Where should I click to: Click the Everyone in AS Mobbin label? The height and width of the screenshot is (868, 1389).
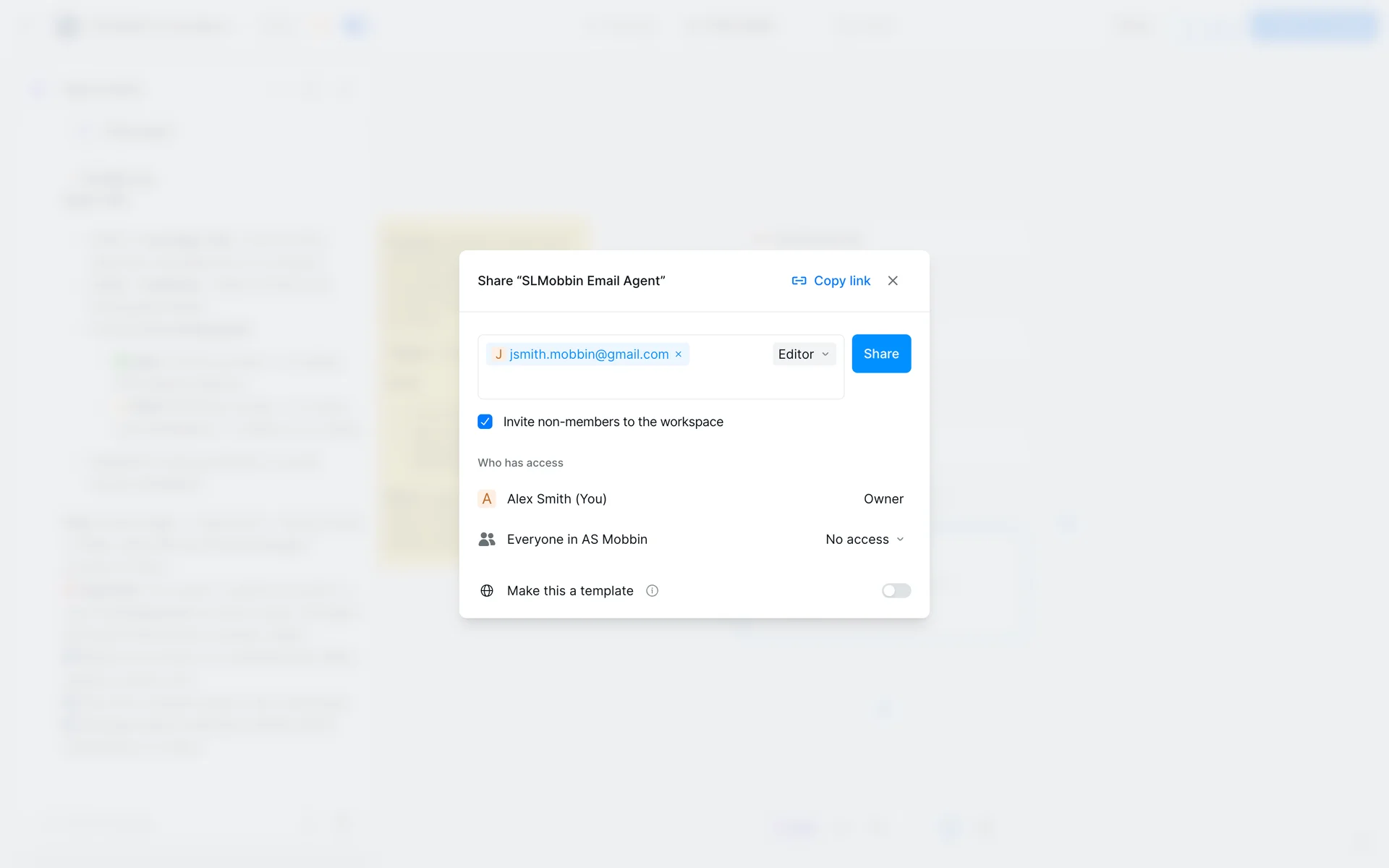[577, 540]
